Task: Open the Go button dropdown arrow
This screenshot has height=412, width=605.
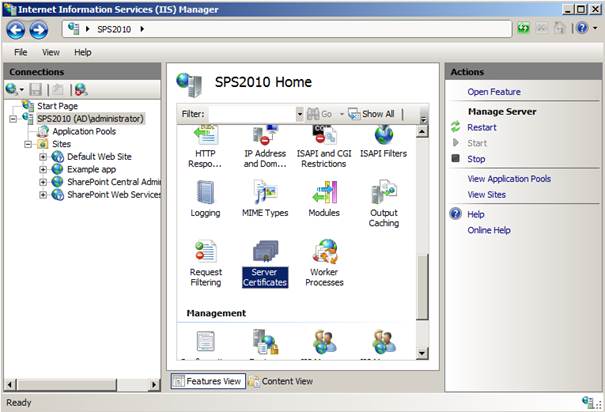Action: 341,114
